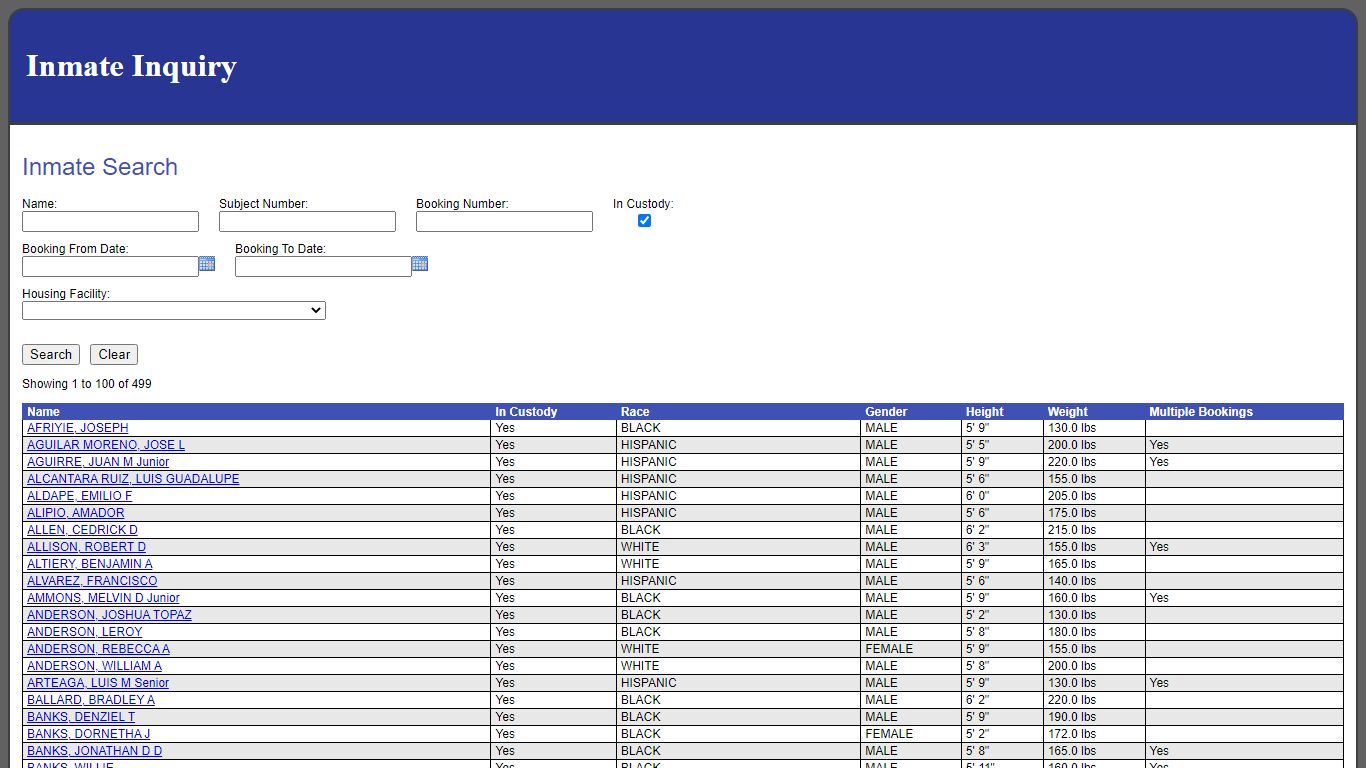Click the Weight column header
Screen dimensions: 1366x768
point(1067,412)
